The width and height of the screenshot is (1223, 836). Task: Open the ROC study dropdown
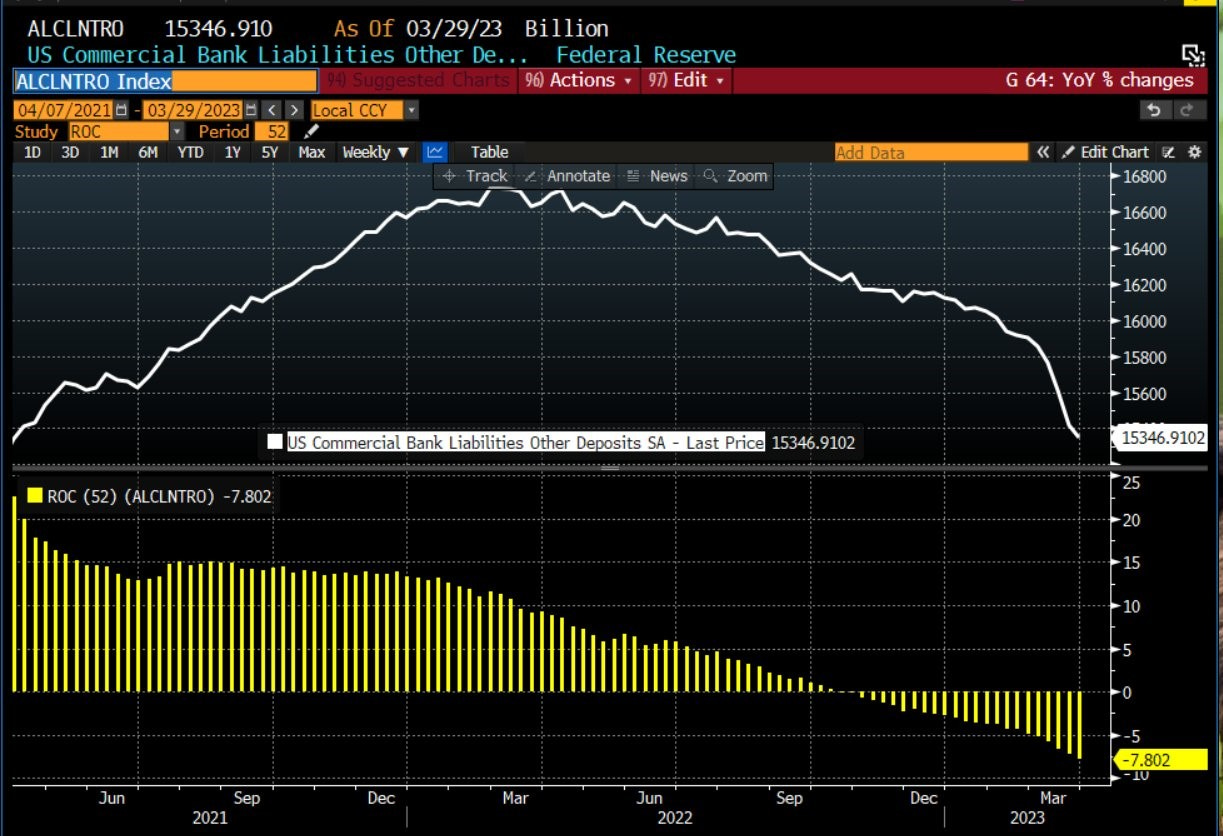pos(126,131)
